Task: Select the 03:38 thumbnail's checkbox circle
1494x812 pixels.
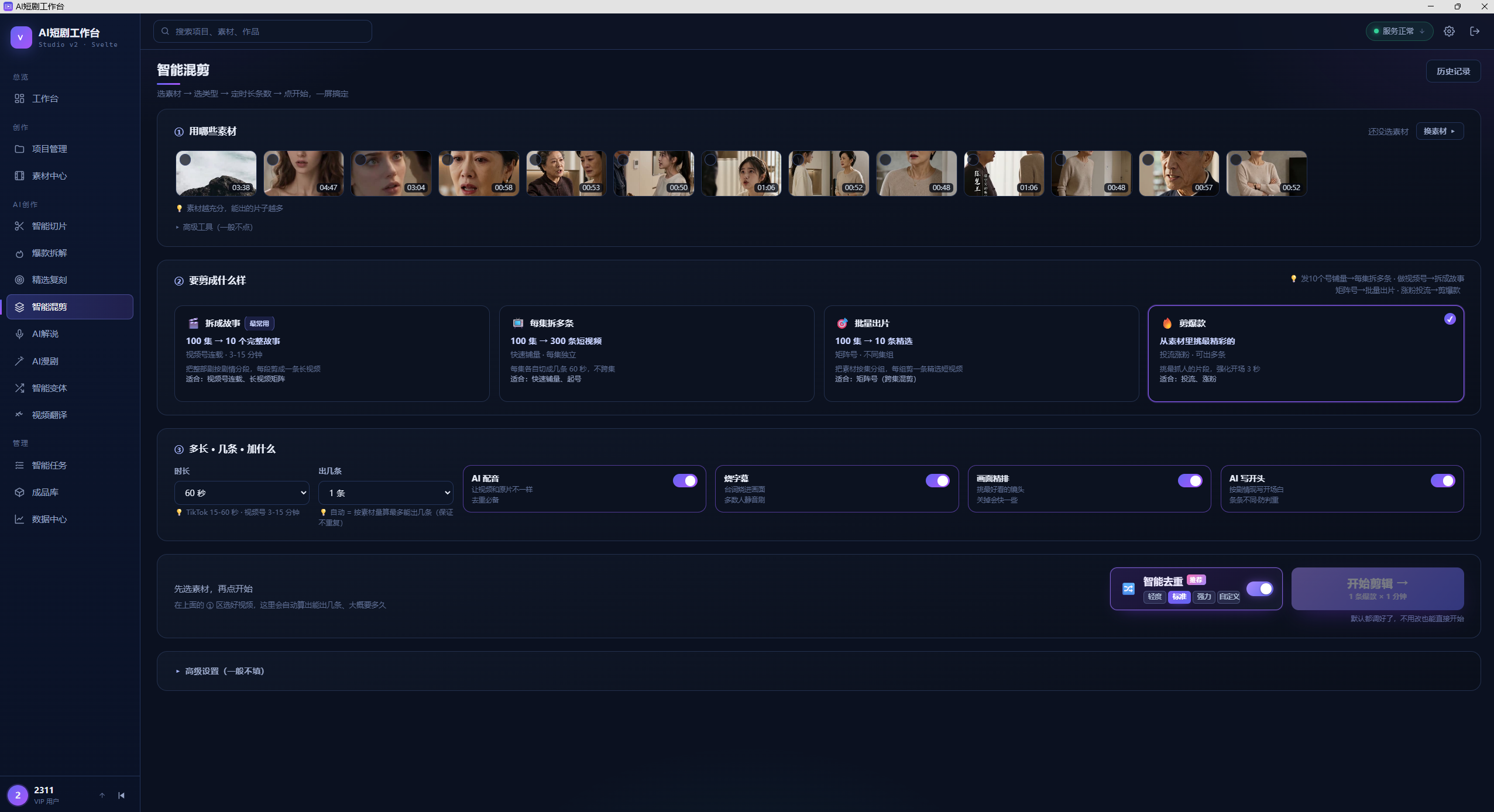Action: click(185, 160)
